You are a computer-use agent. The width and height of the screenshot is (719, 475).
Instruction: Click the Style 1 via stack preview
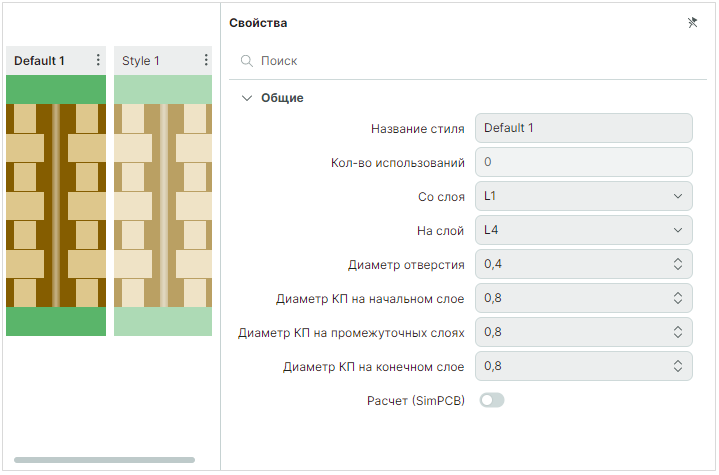(x=163, y=205)
